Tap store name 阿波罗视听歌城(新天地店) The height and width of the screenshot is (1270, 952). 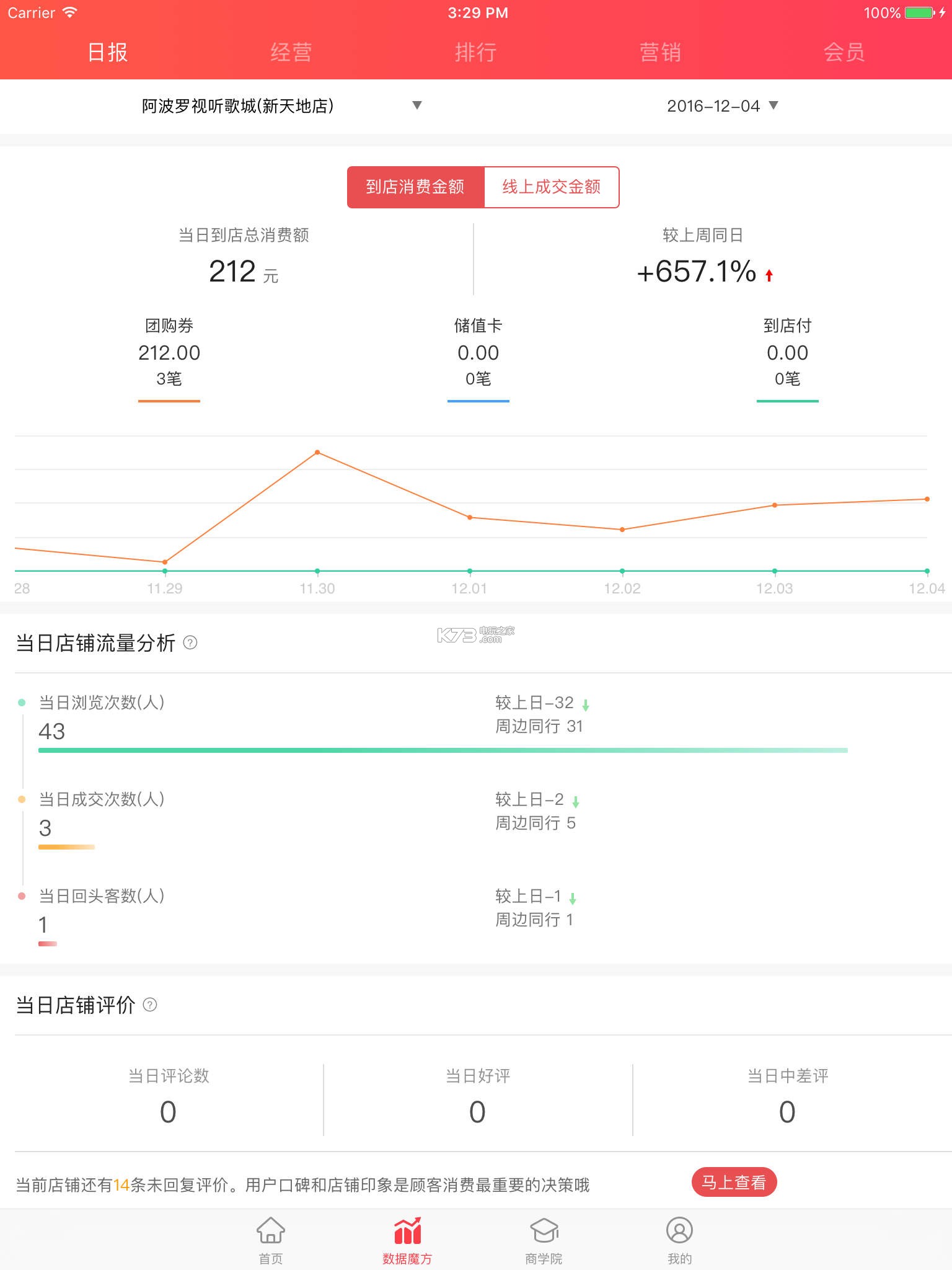(238, 106)
